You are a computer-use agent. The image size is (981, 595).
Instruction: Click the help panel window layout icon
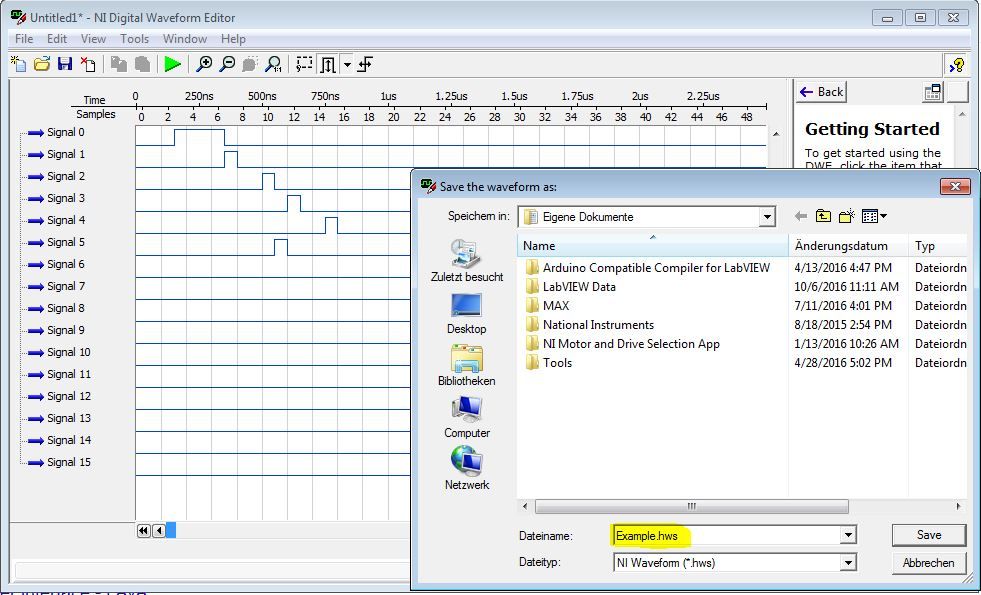(x=932, y=92)
